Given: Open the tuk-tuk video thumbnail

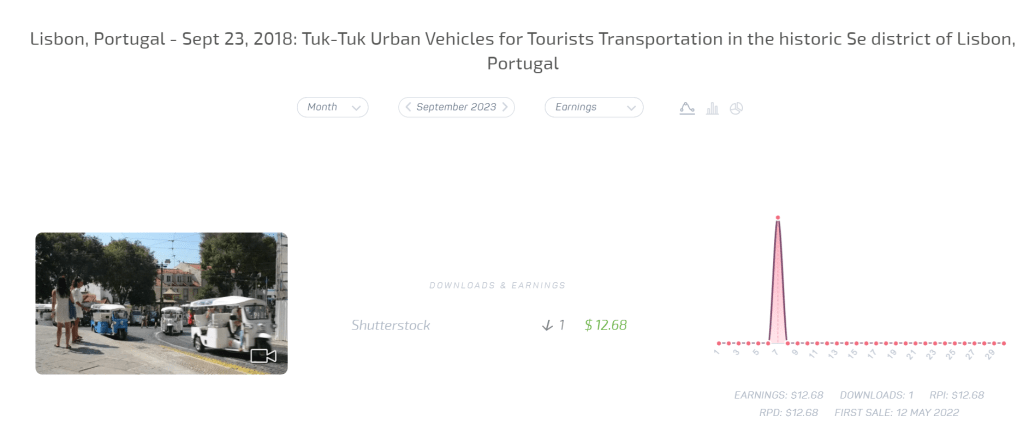Looking at the screenshot, I should (161, 303).
